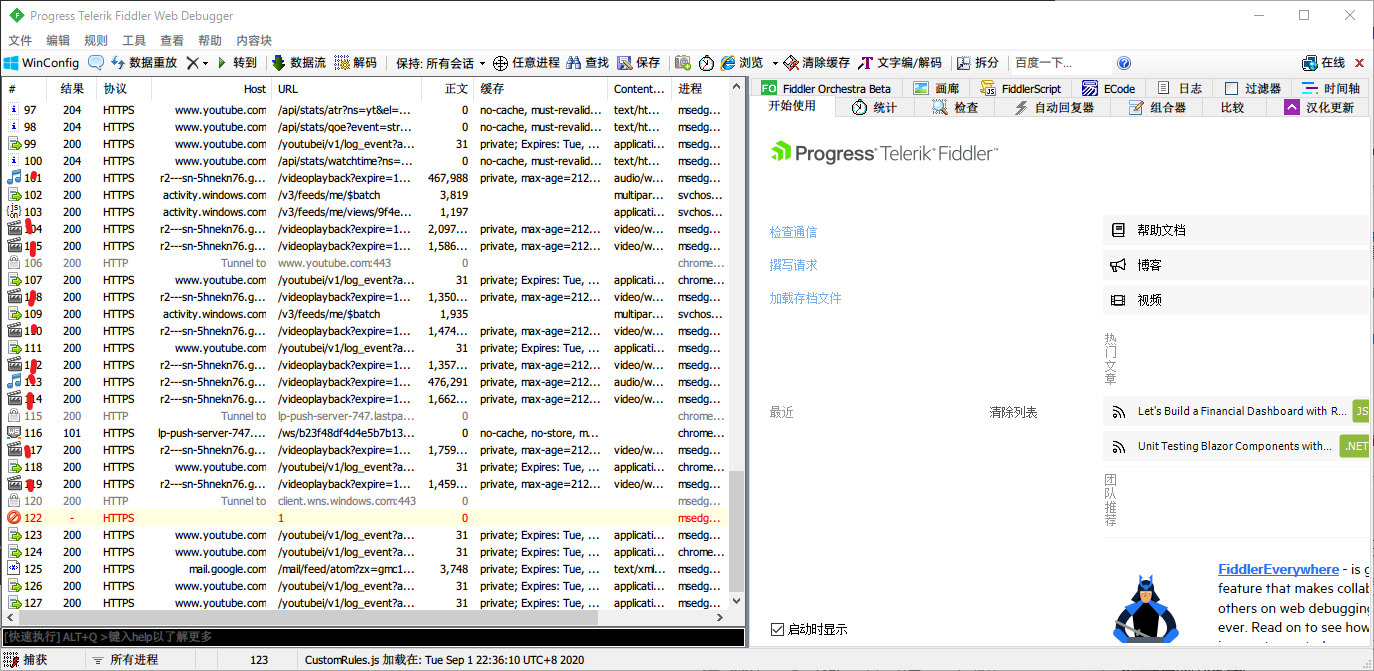The height and width of the screenshot is (671, 1374).
Task: Expand the 浏览 browse dropdown arrow
Action: pyautogui.click(x=775, y=63)
